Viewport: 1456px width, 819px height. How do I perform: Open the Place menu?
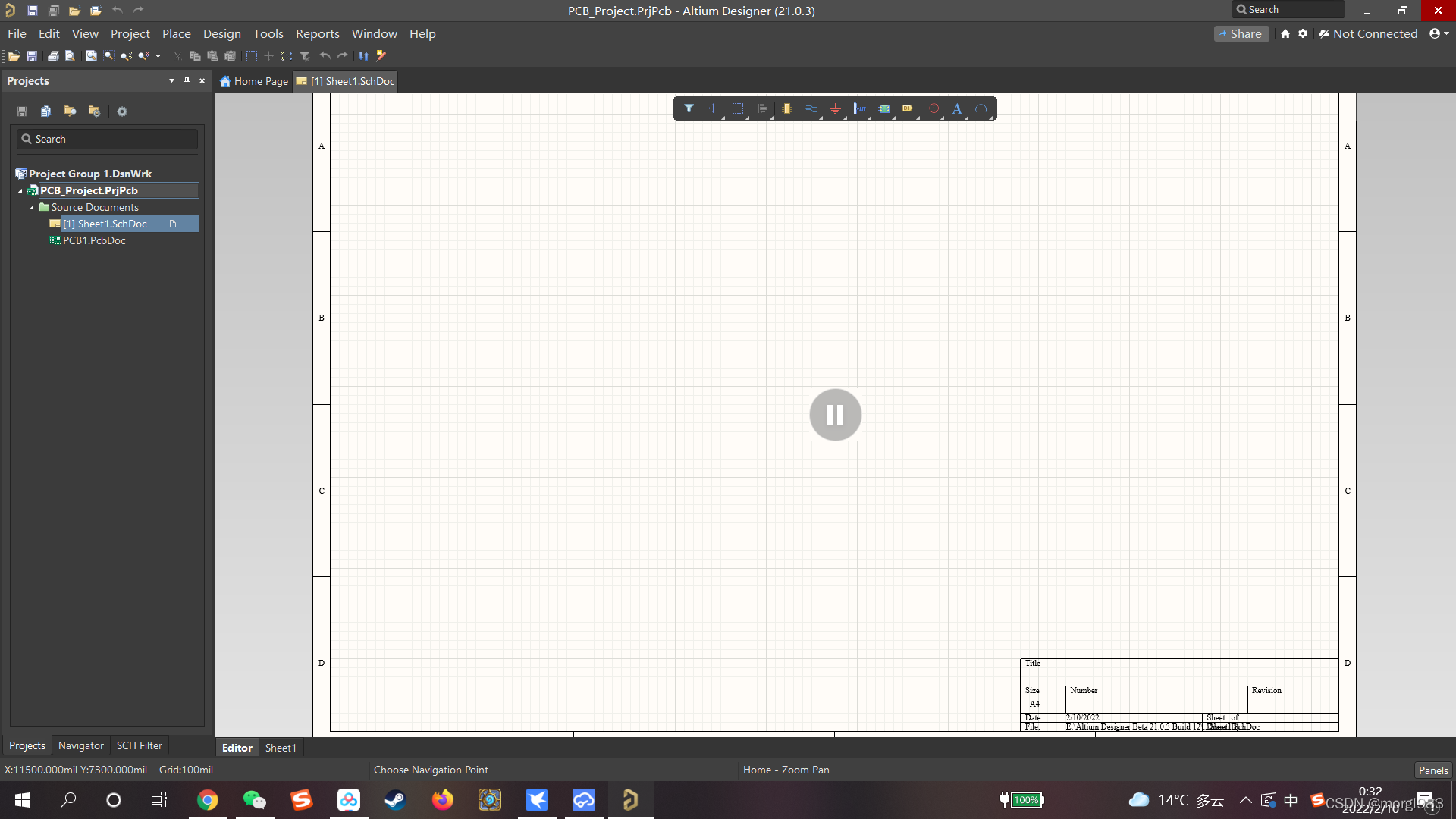point(176,33)
